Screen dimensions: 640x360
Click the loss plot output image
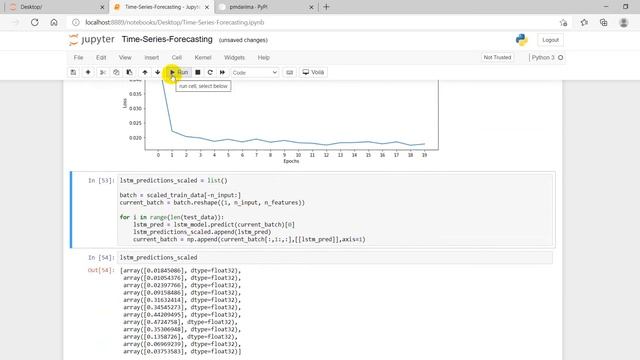point(282,122)
